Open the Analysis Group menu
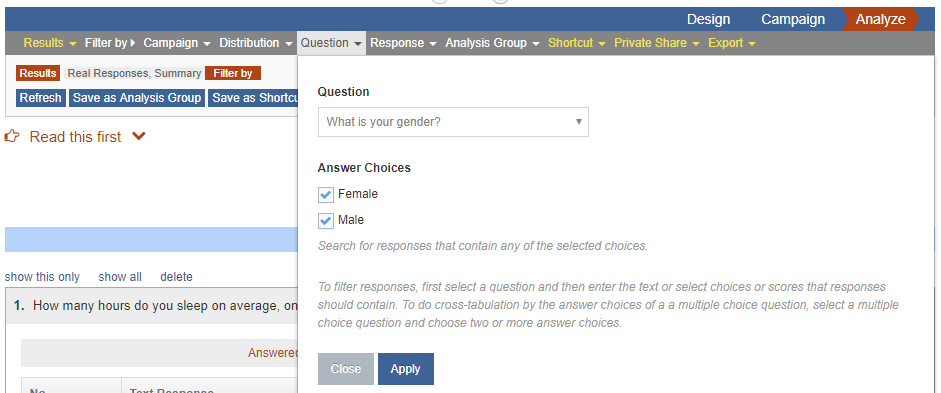 click(492, 43)
